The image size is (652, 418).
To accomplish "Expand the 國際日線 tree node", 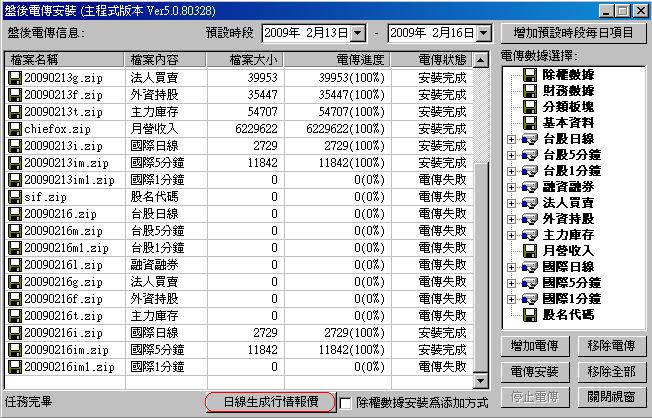I will coord(511,267).
